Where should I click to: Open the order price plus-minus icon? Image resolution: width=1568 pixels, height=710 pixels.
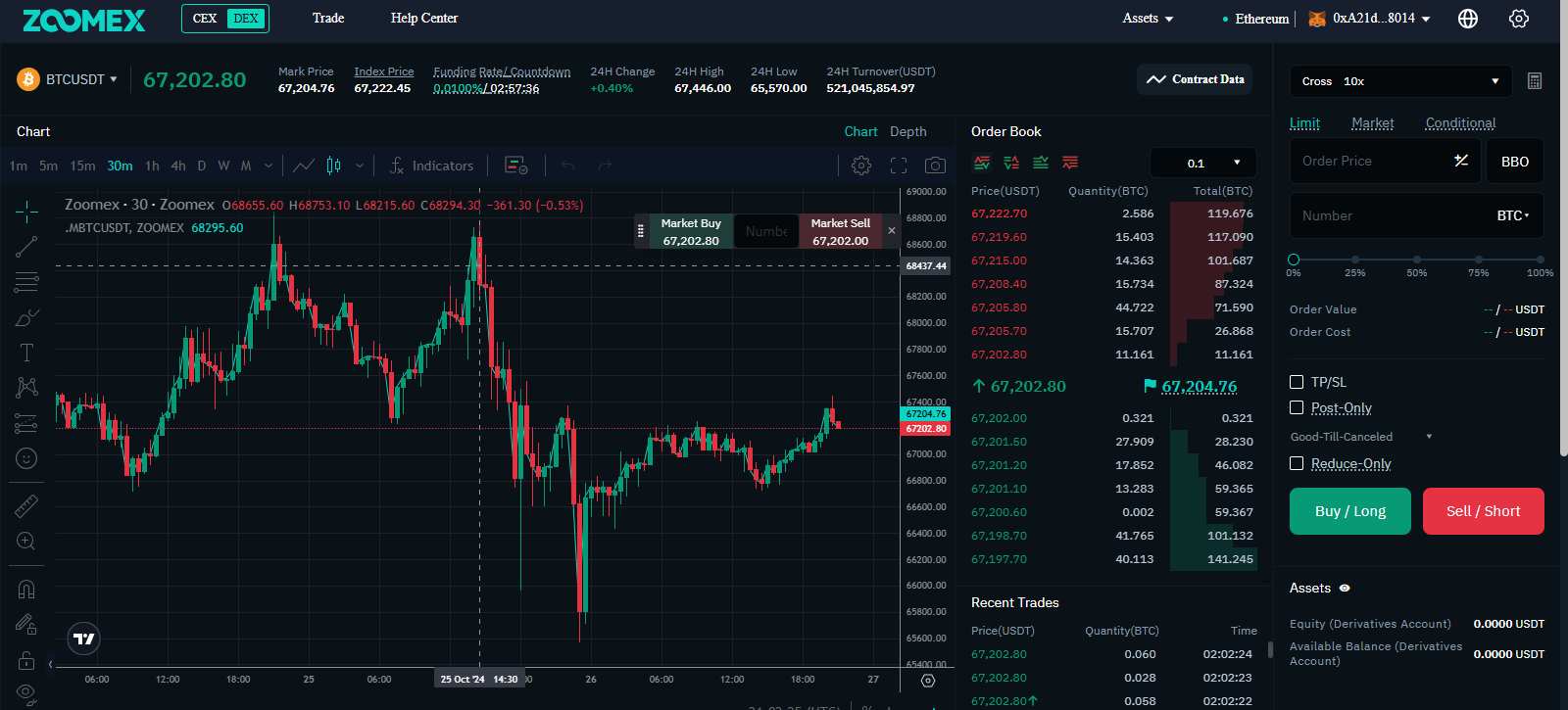pos(1461,161)
